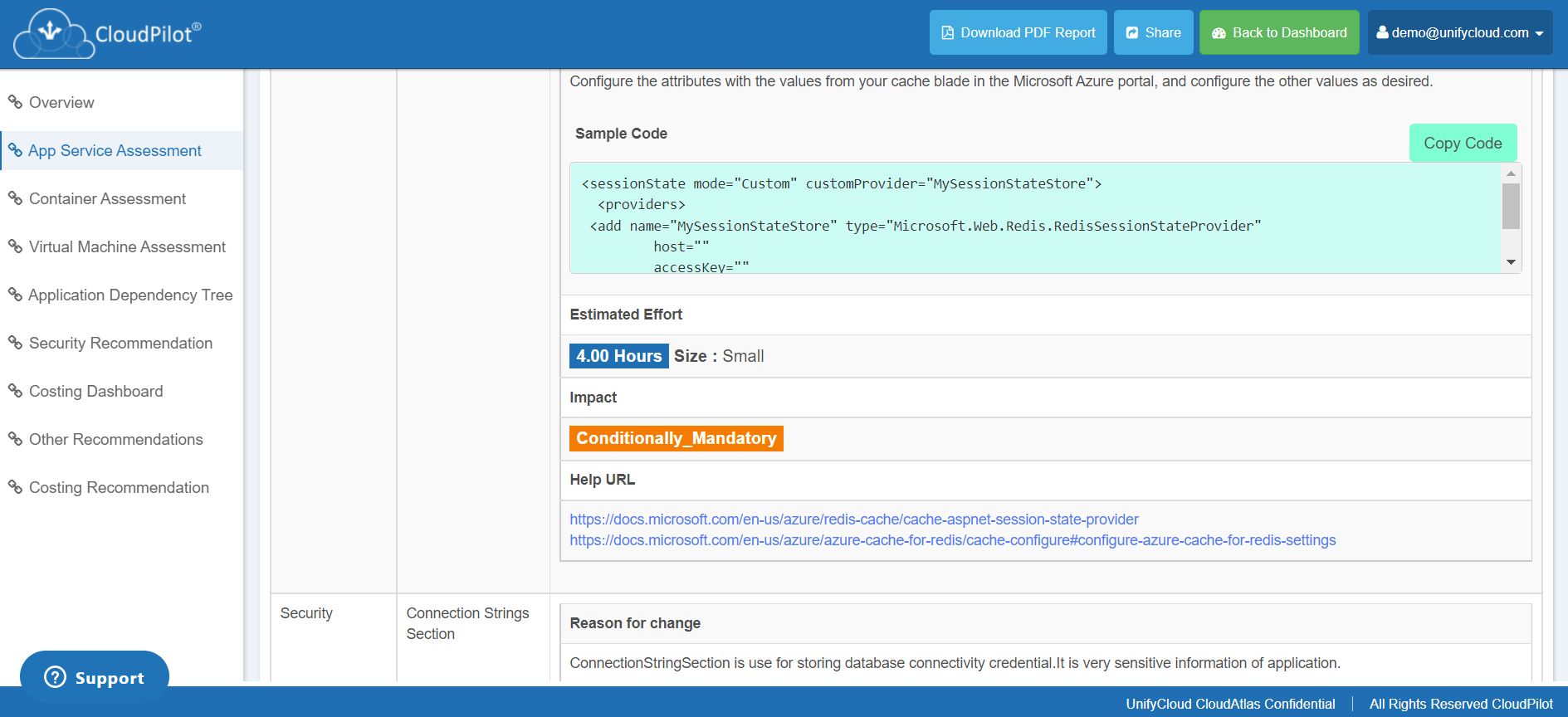Click the user profile icon
This screenshot has height=717, width=1568.
click(1382, 32)
